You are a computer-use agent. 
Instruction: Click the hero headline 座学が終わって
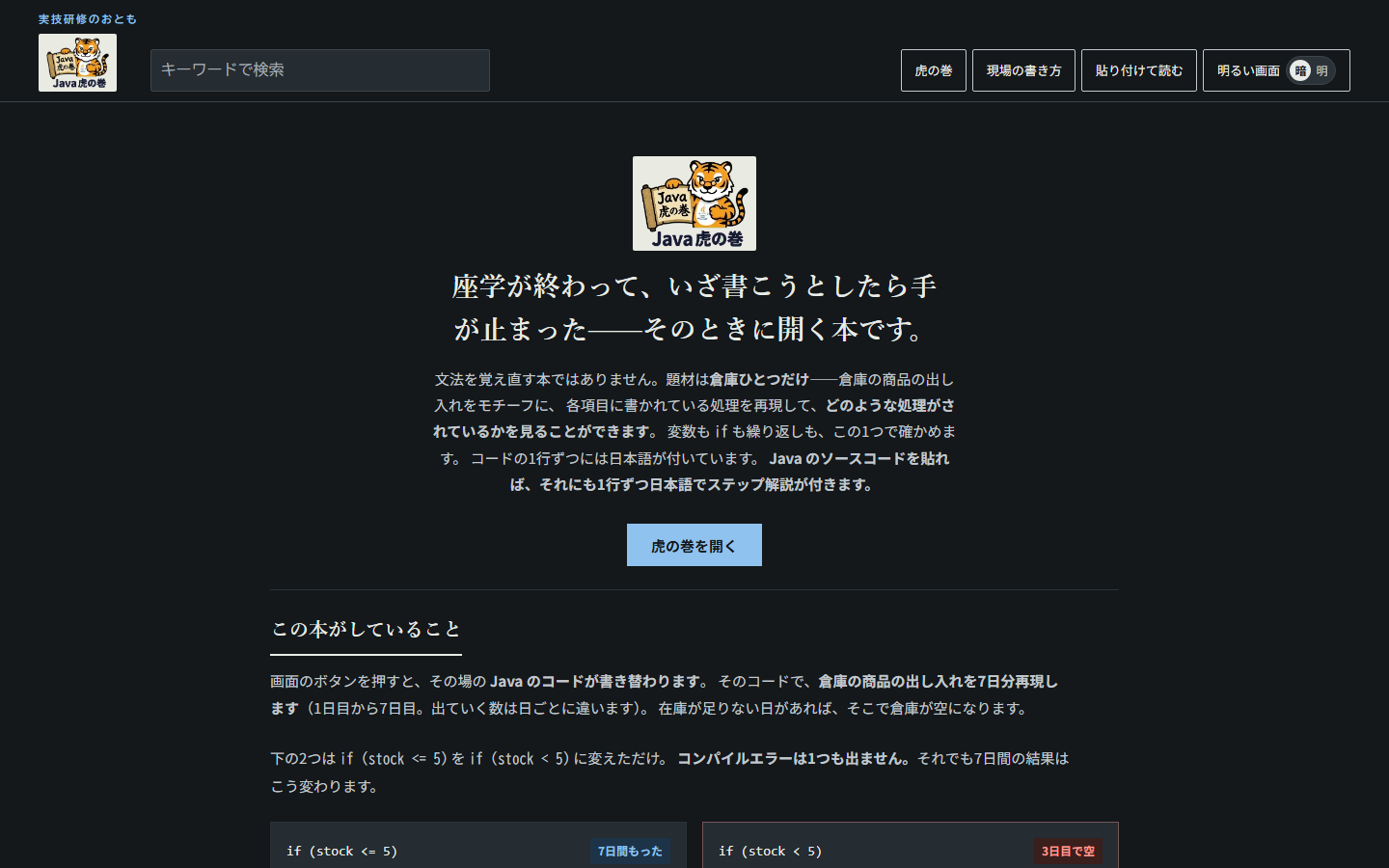[694, 308]
